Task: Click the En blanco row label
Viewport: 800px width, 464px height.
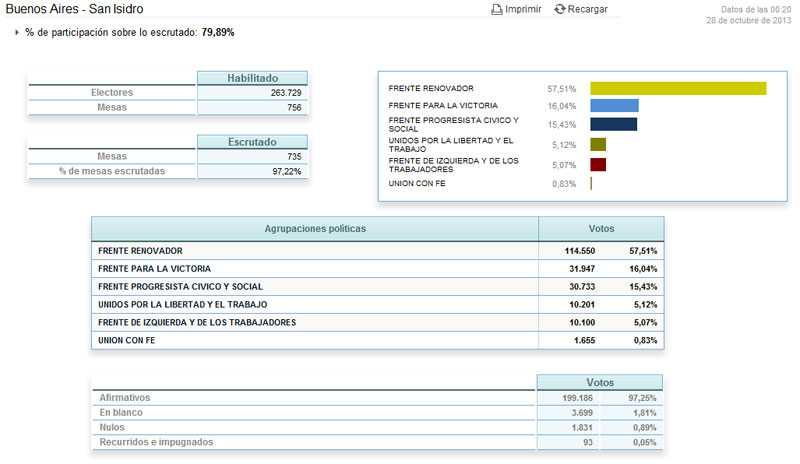Action: pos(121,412)
